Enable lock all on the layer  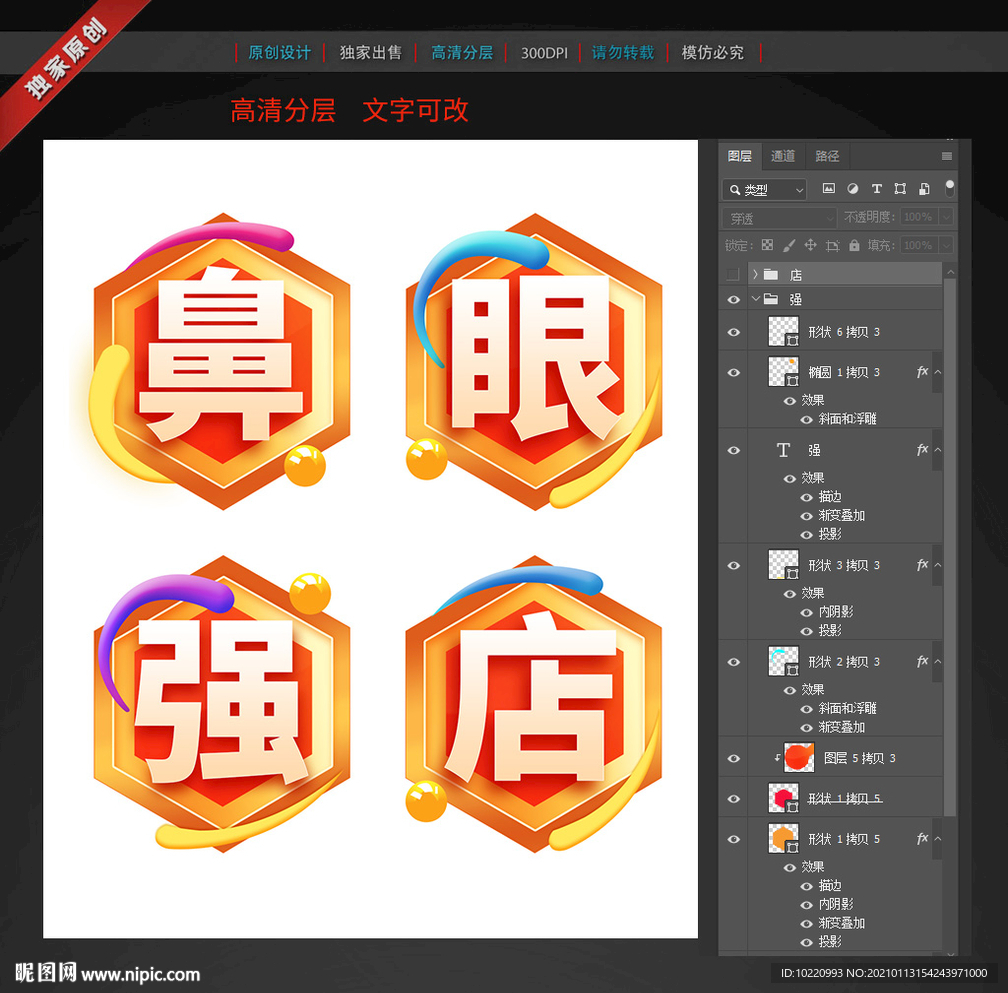point(856,245)
